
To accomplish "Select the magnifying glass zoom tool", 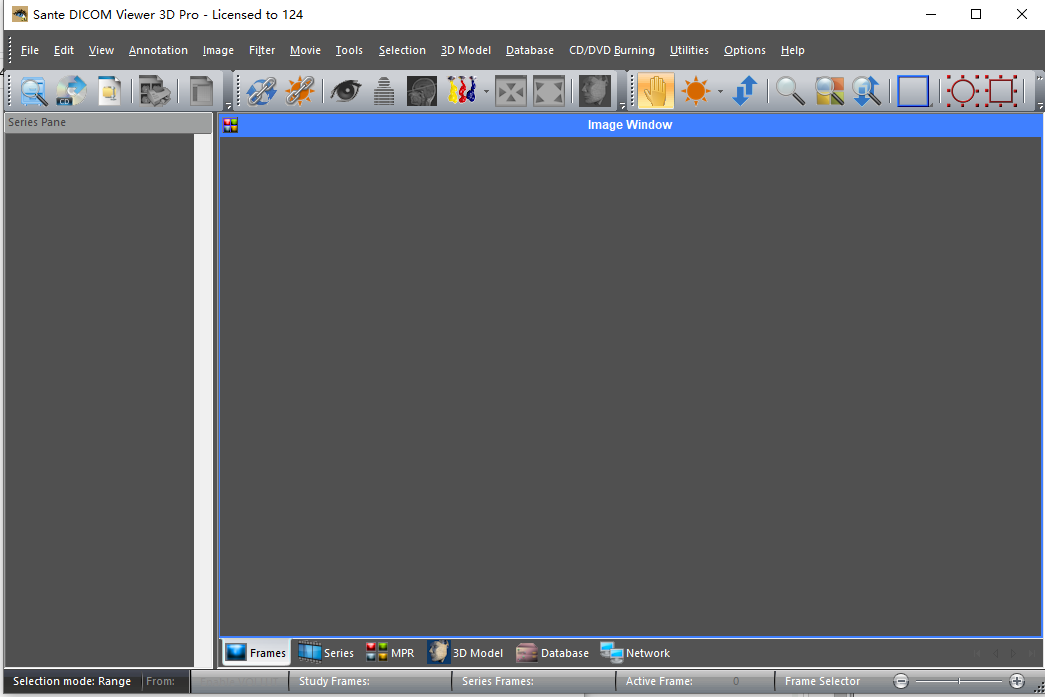I will coord(790,92).
